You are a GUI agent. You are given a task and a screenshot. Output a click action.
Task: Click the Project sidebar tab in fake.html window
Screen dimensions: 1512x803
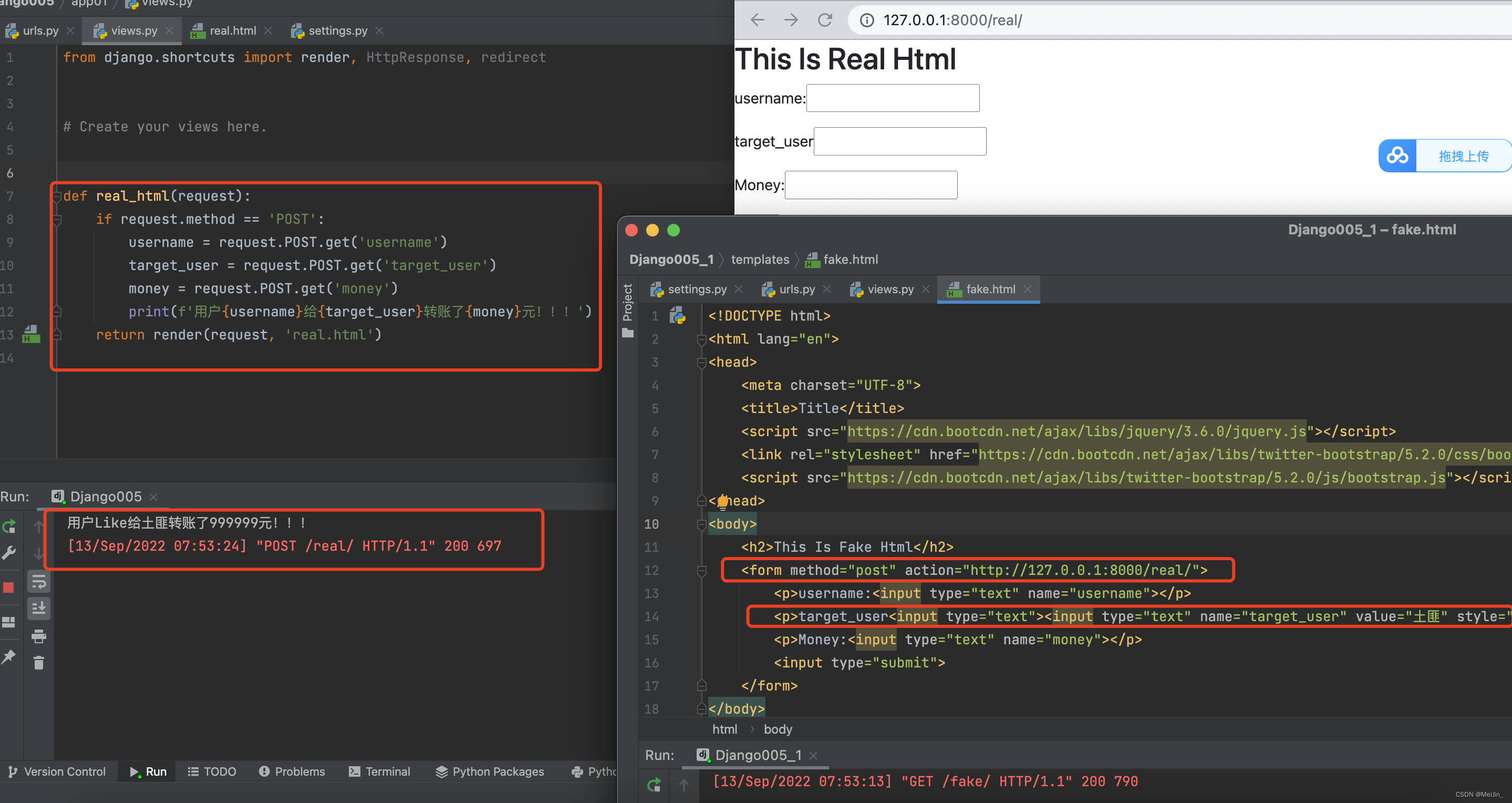coord(627,311)
